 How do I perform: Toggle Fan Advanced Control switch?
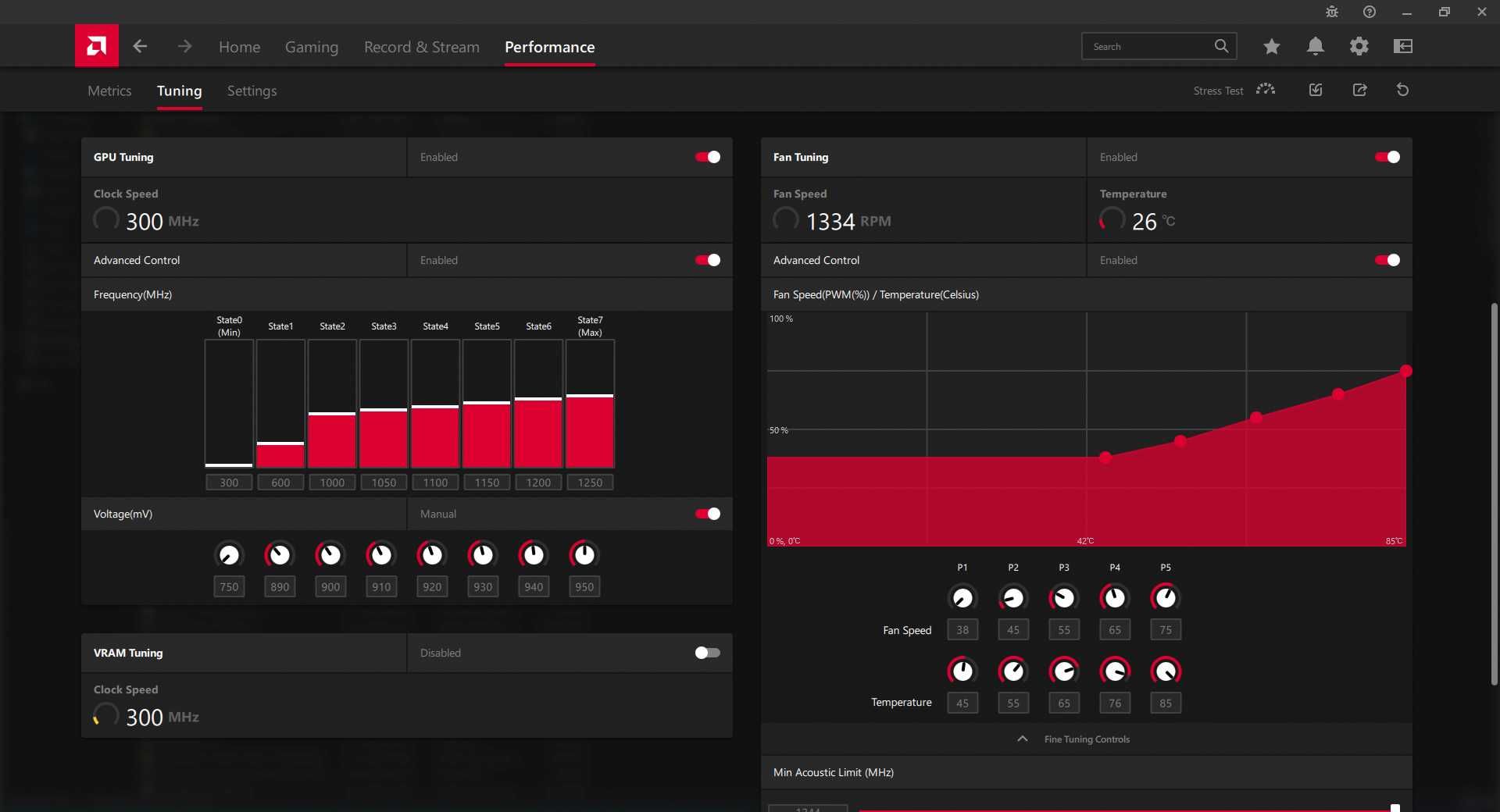[x=1387, y=260]
